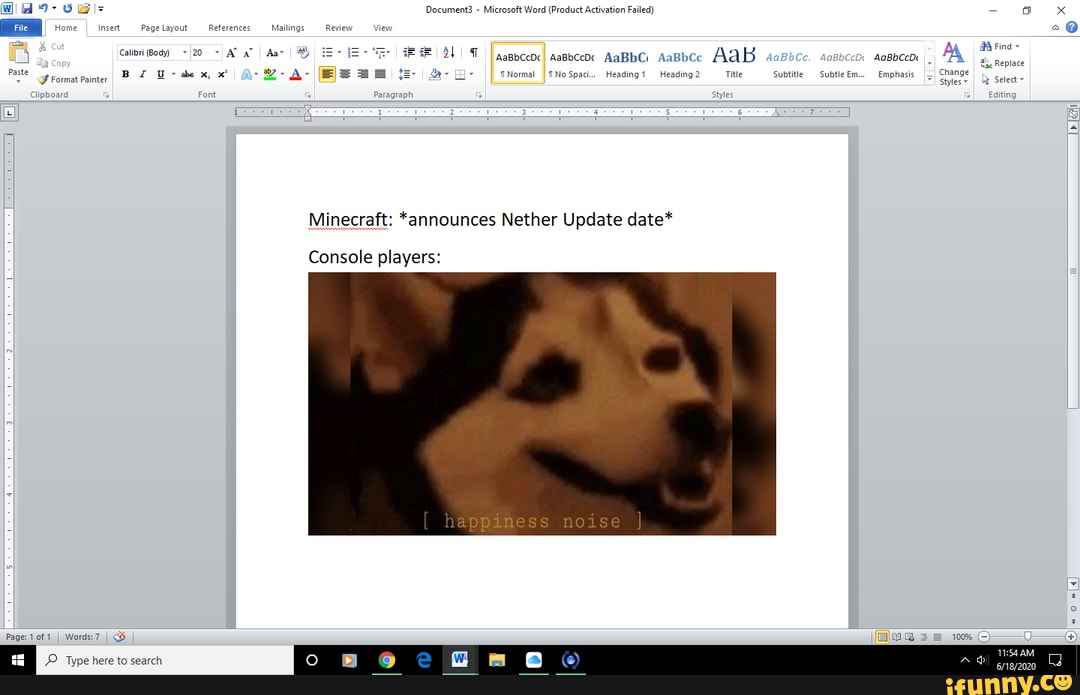Toggle Bold formatting

coord(125,74)
